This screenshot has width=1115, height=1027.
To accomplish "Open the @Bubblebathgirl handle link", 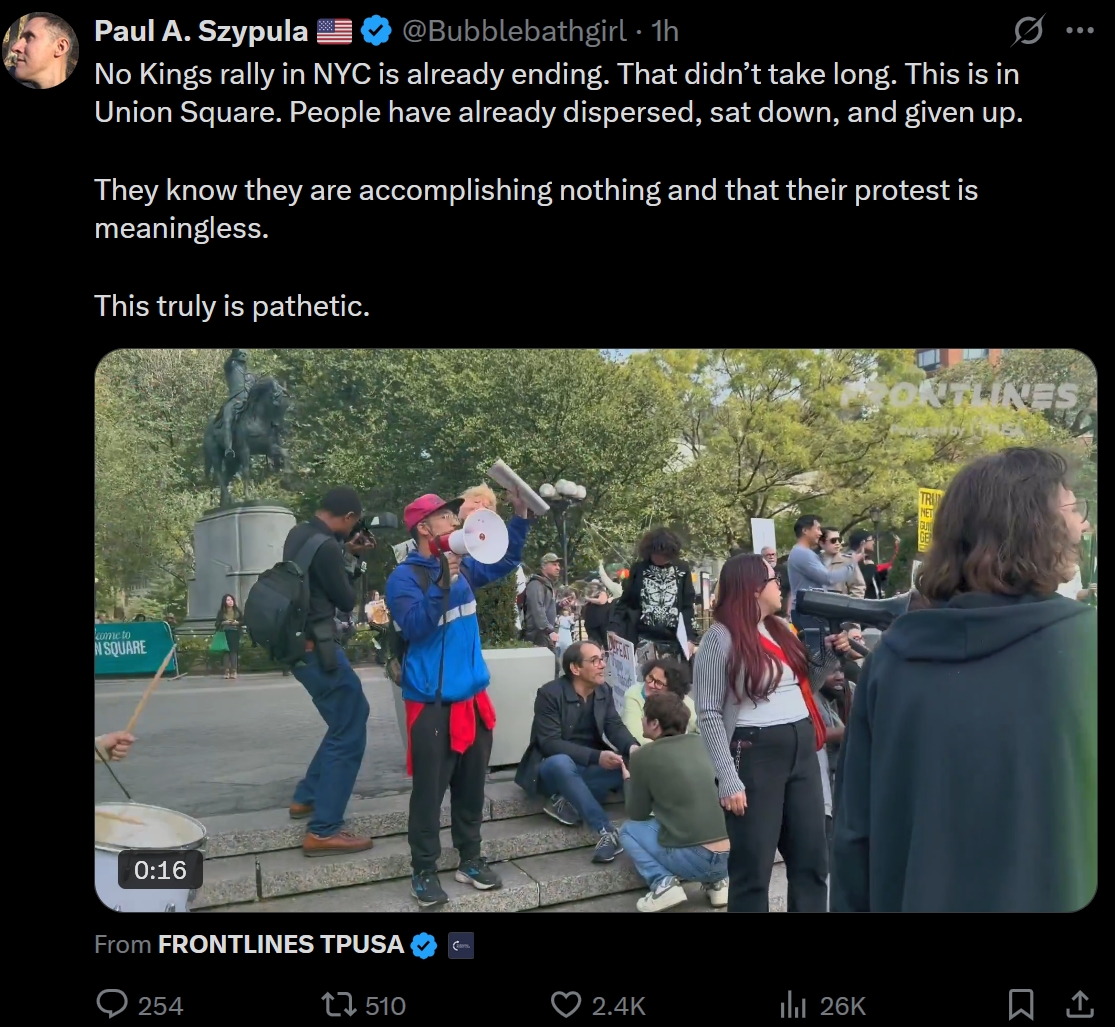I will (514, 32).
